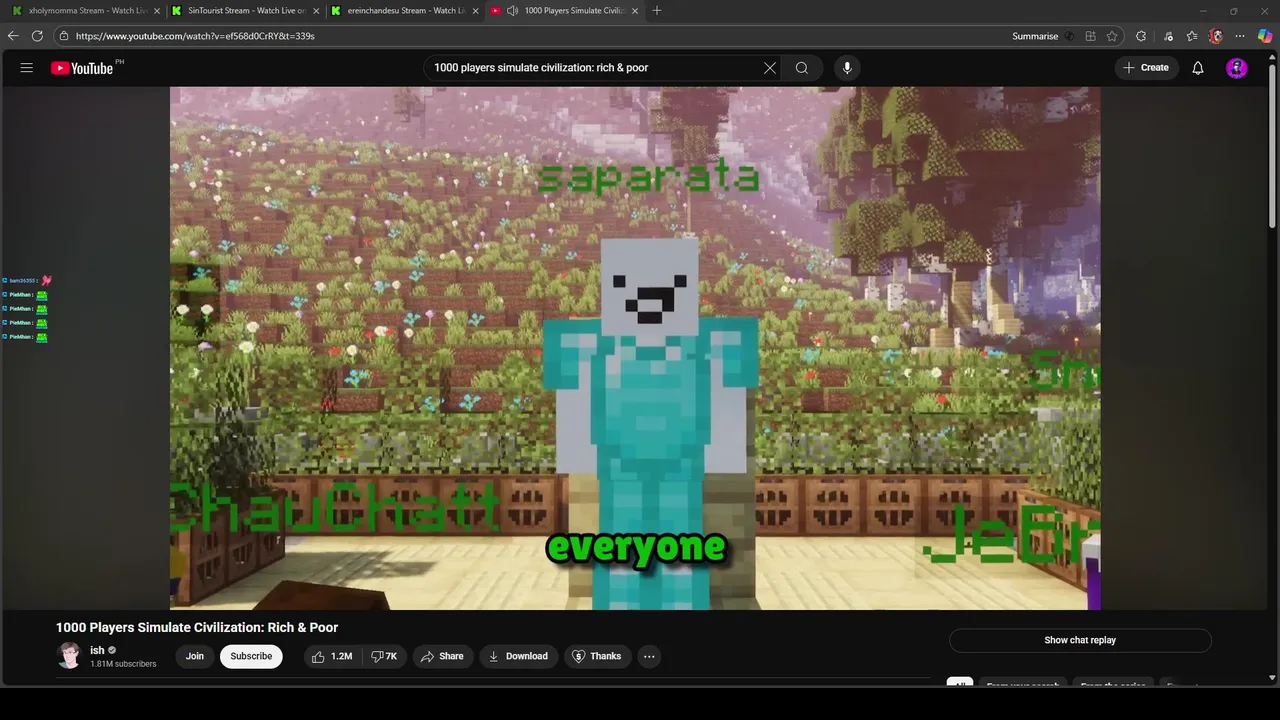View site information lock icon
The height and width of the screenshot is (720, 1280).
(x=63, y=36)
